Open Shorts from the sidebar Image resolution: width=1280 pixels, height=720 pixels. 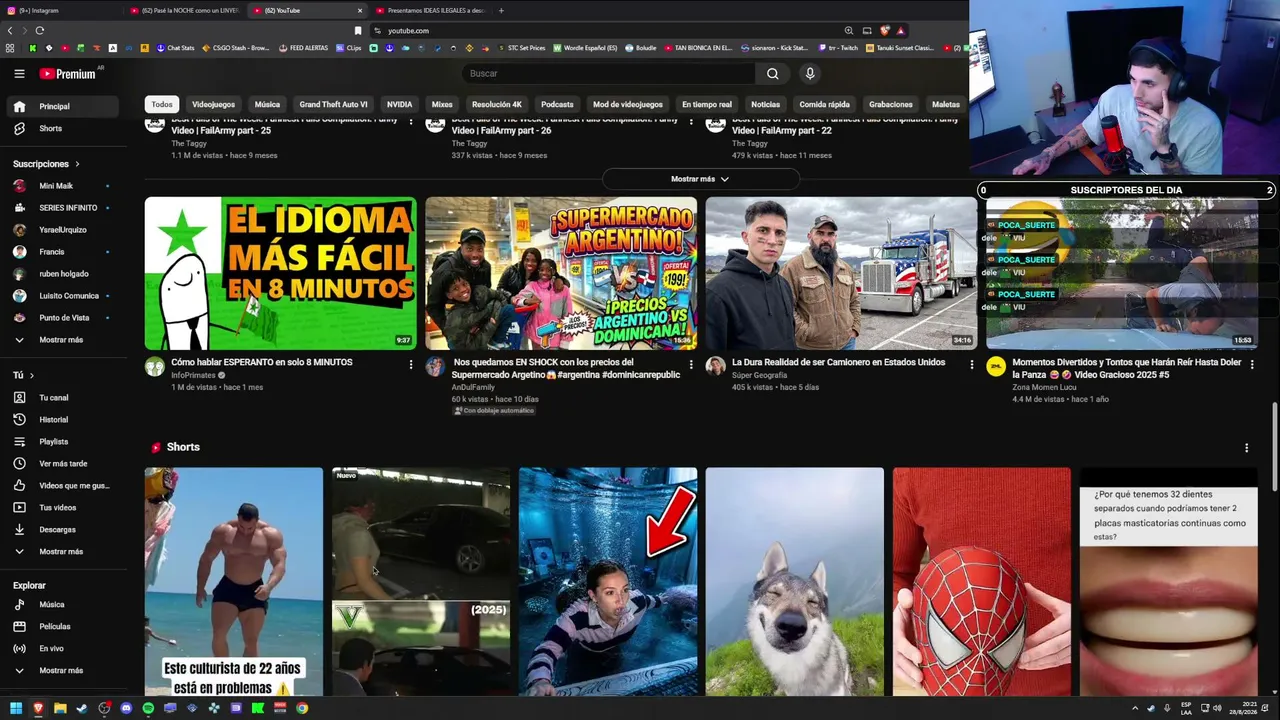50,129
